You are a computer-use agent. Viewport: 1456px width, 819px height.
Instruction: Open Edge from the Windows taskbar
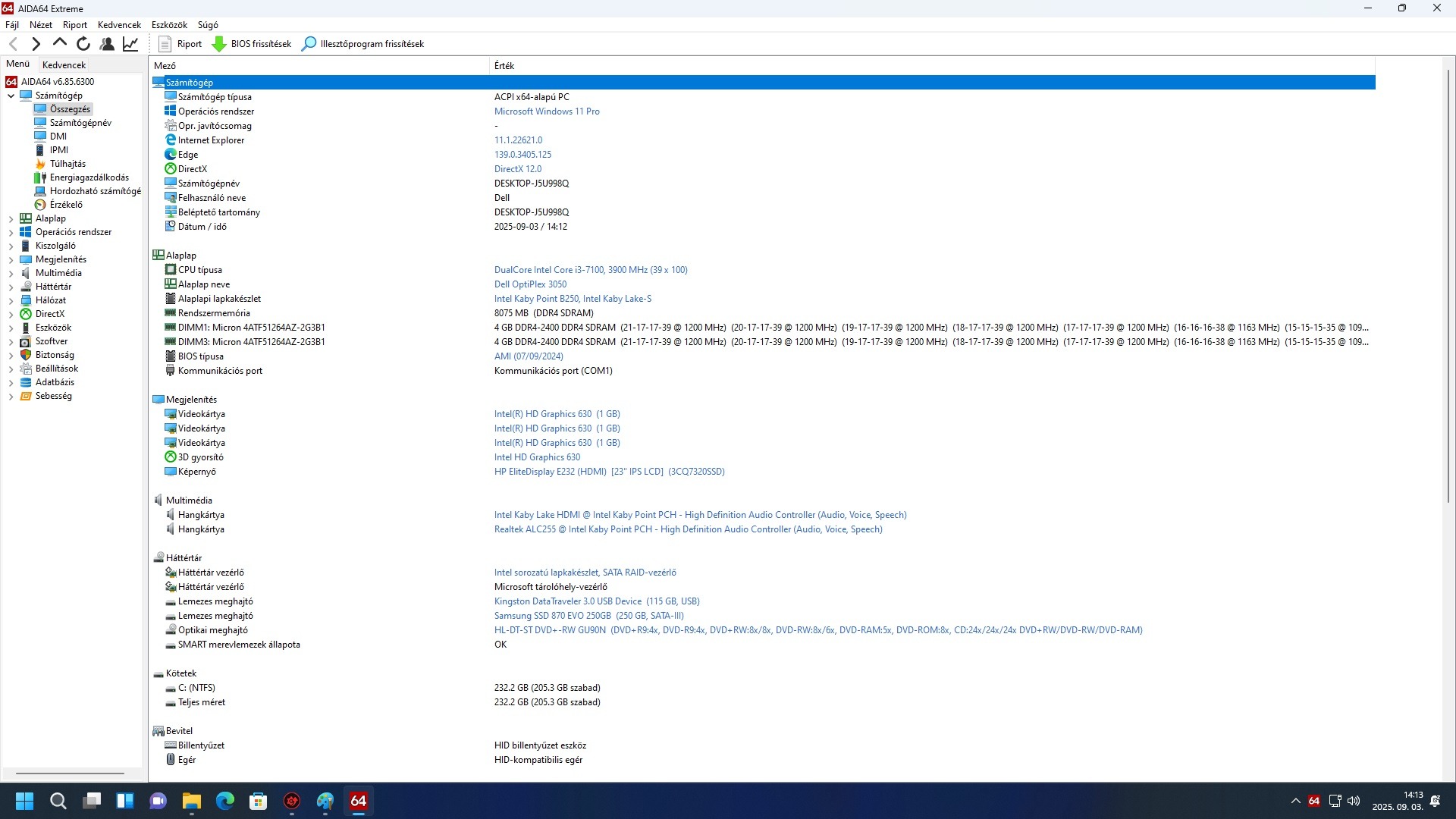pyautogui.click(x=225, y=801)
